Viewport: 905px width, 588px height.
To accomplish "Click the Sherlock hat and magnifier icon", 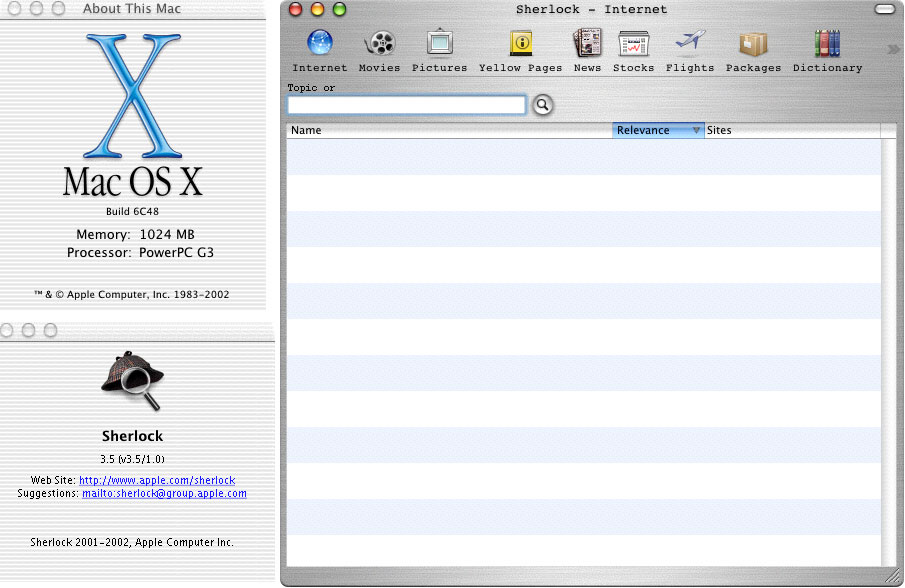I will point(133,380).
